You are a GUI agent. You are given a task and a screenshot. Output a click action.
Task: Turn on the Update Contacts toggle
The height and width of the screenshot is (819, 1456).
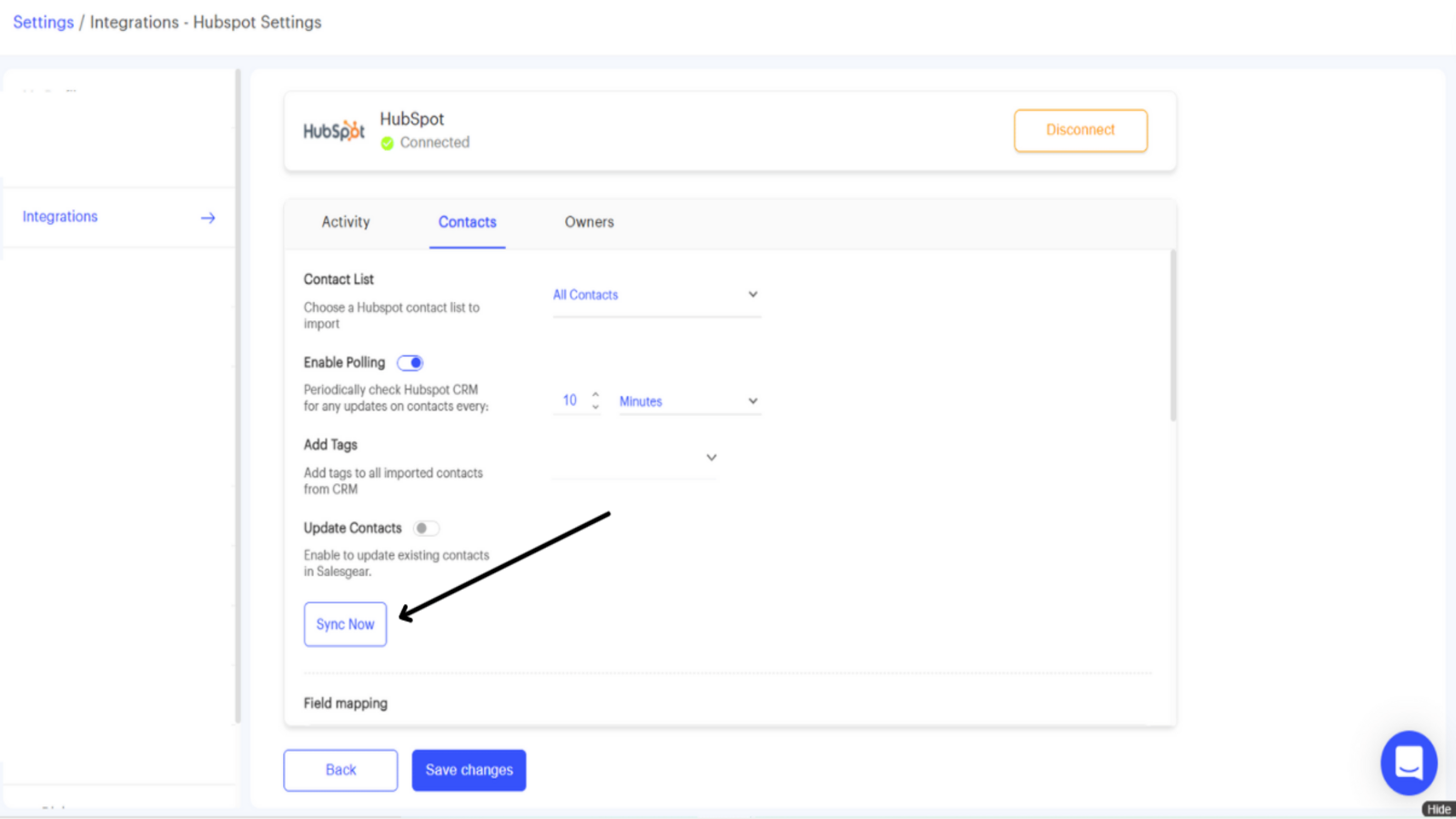pos(425,529)
